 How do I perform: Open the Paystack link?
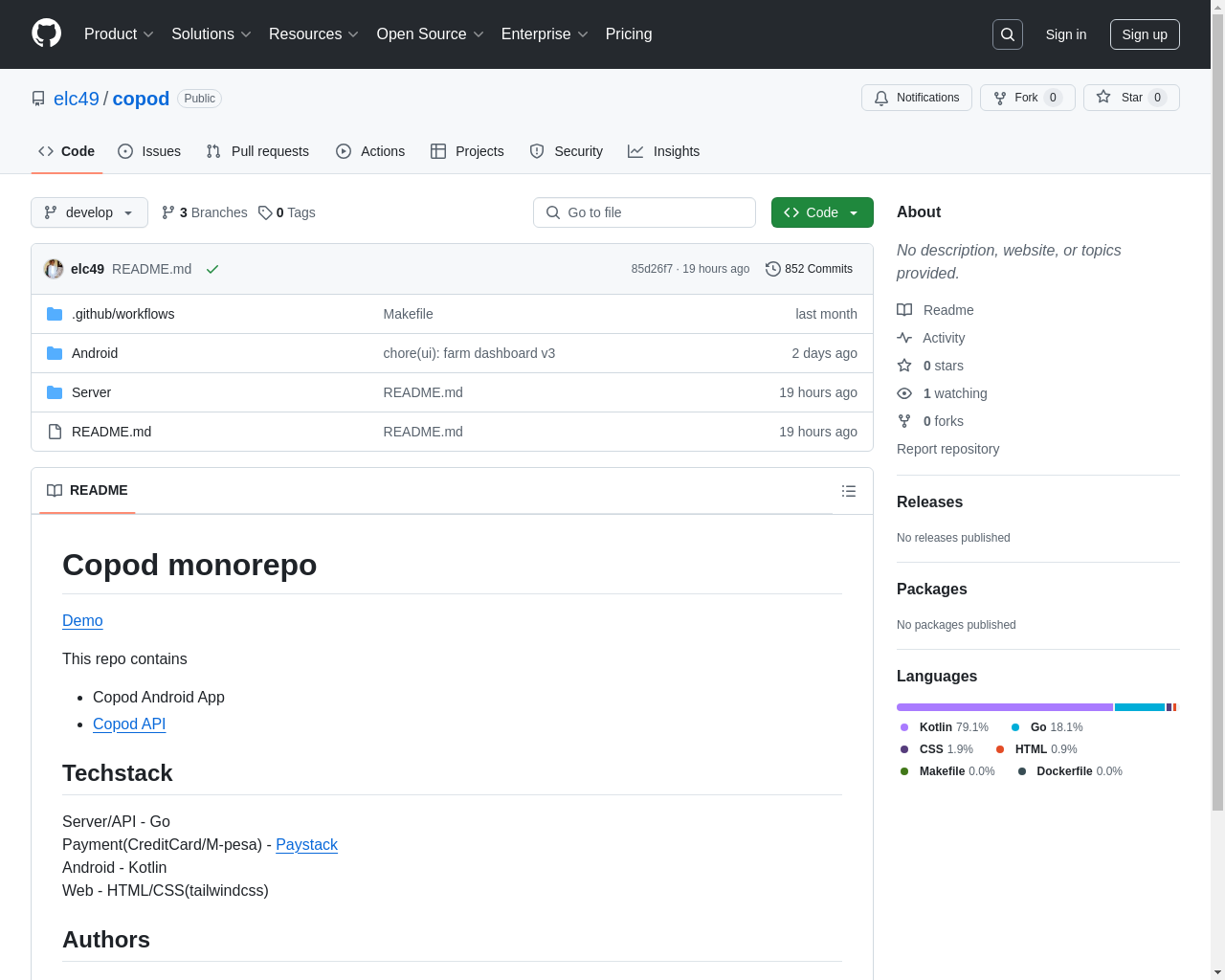pyautogui.click(x=306, y=844)
